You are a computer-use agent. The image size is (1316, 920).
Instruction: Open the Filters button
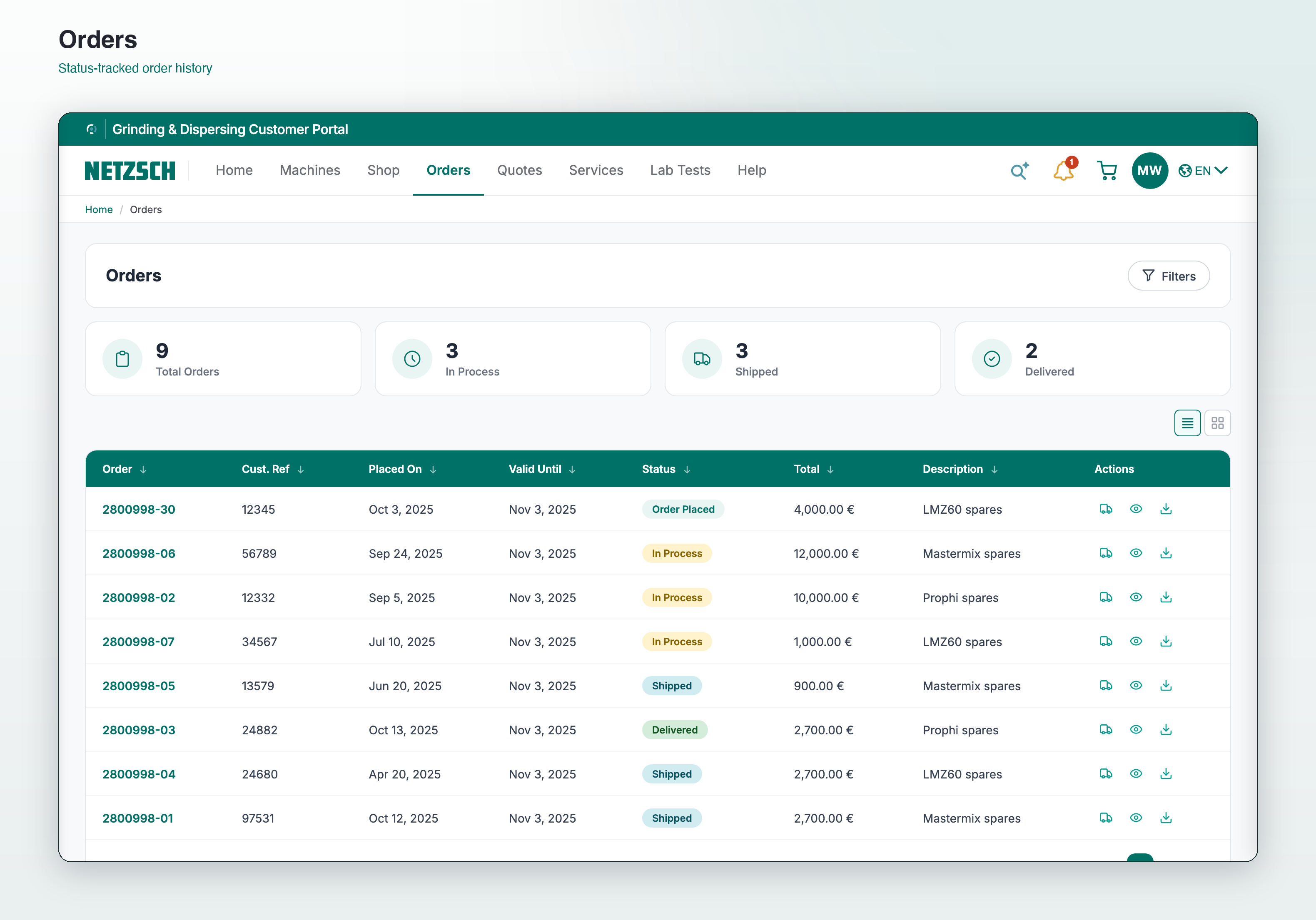[x=1168, y=276]
